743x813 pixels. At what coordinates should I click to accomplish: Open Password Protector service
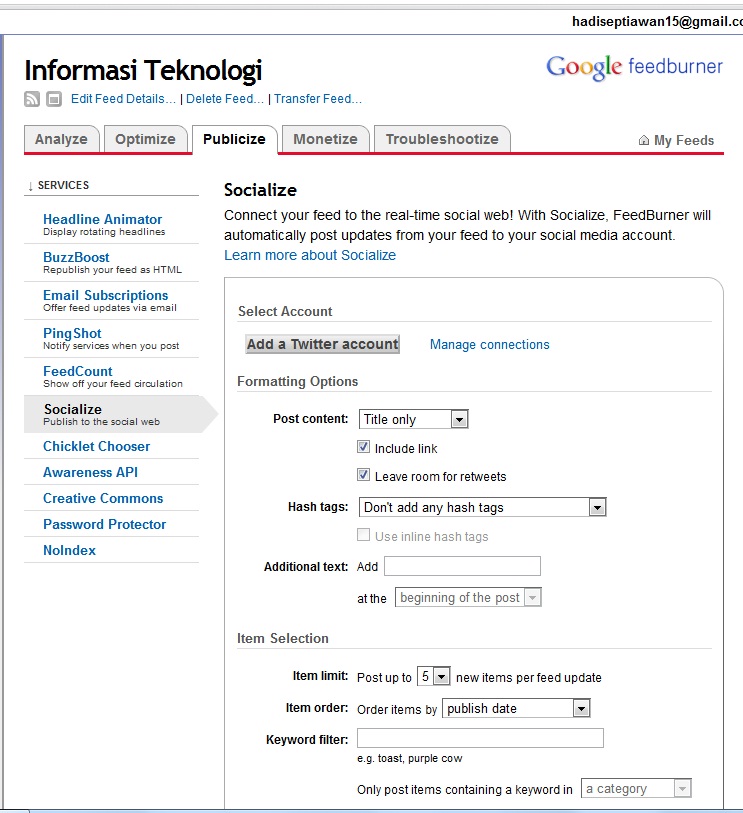click(x=104, y=524)
